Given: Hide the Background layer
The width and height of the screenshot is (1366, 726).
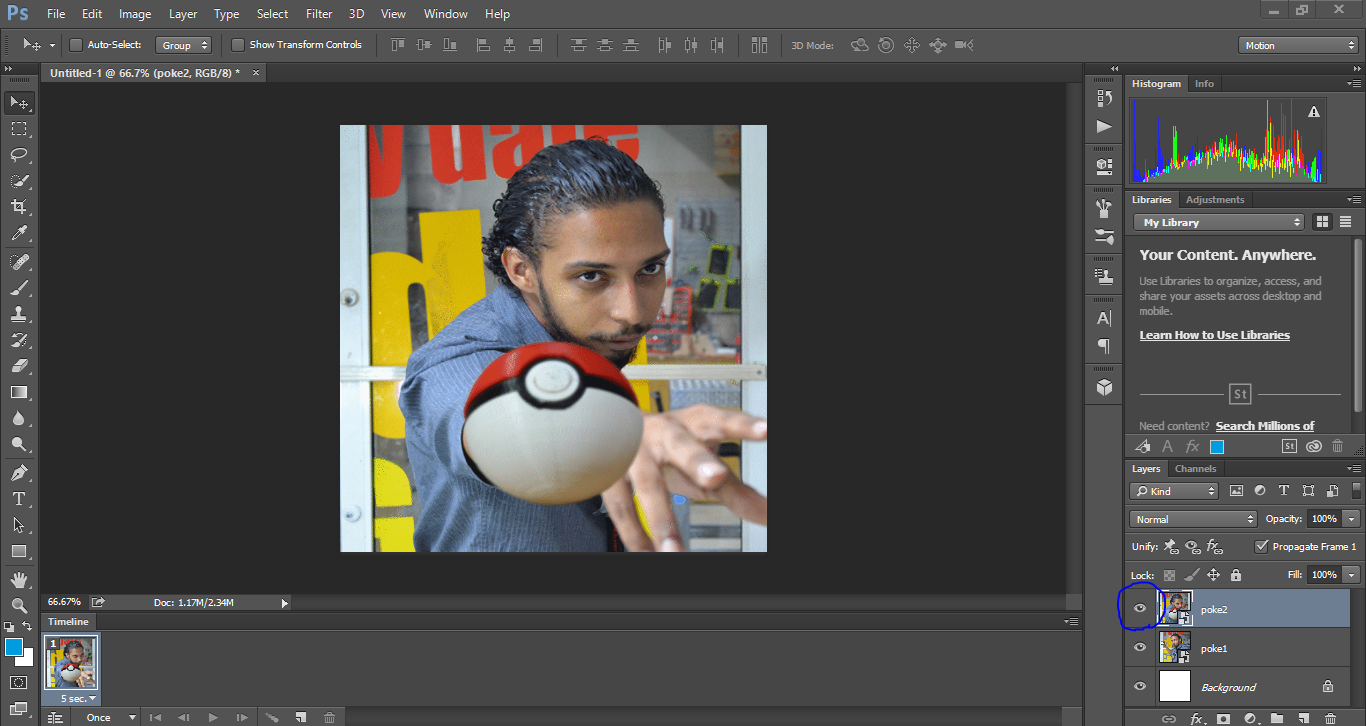Looking at the screenshot, I should [x=1140, y=687].
